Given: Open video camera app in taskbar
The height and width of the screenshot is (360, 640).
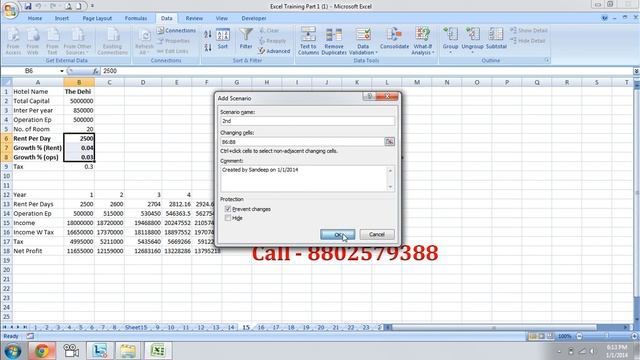Looking at the screenshot, I should (x=71, y=351).
